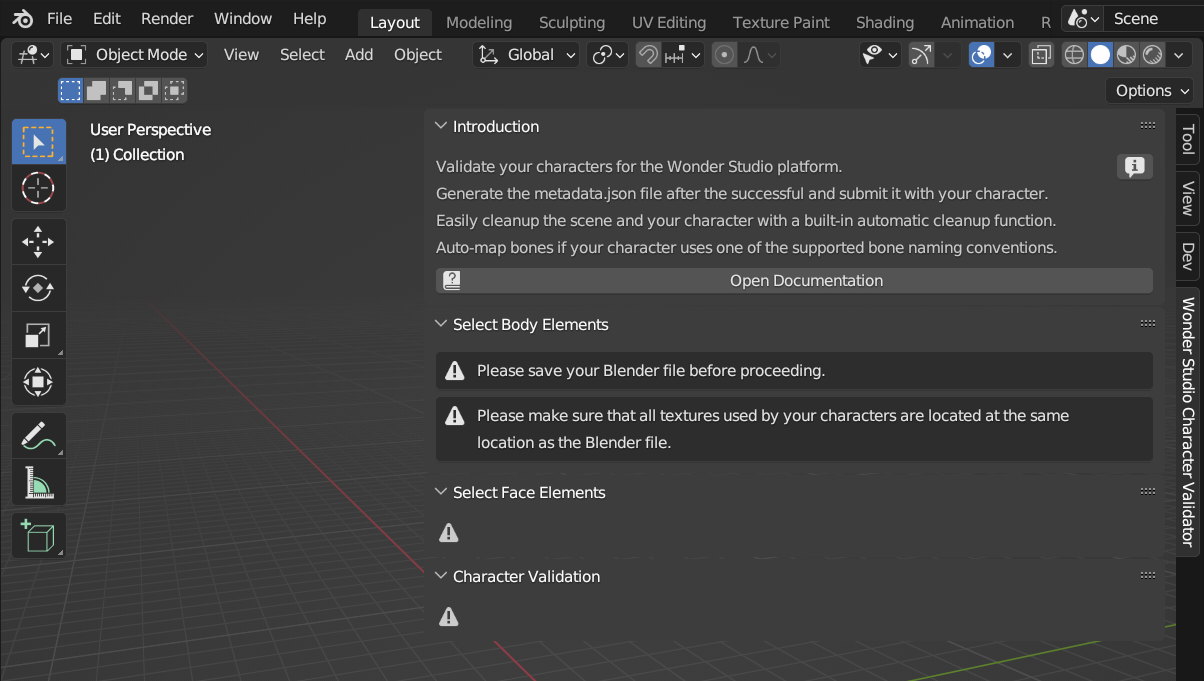Select the Scale tool

38,335
